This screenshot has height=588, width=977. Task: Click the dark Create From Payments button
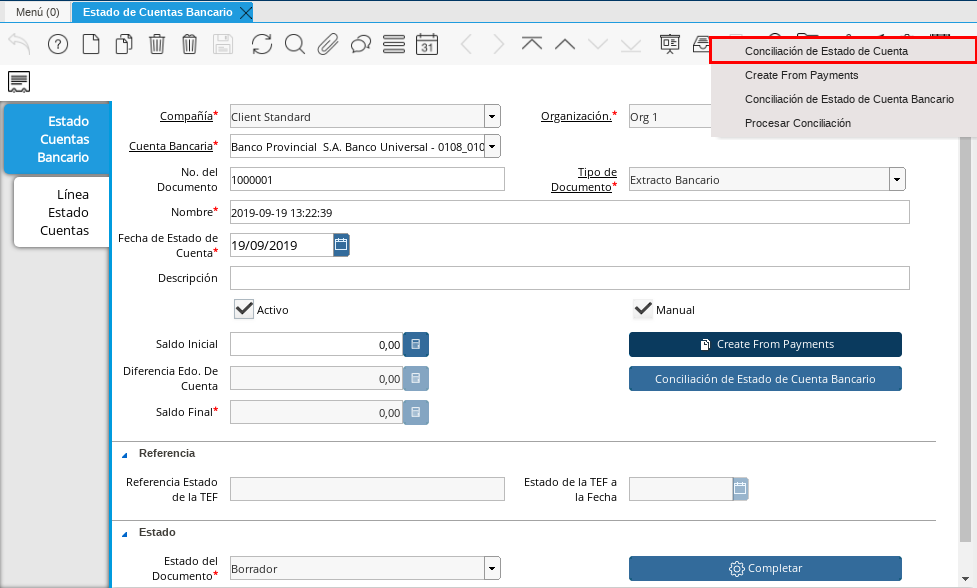pyautogui.click(x=765, y=344)
